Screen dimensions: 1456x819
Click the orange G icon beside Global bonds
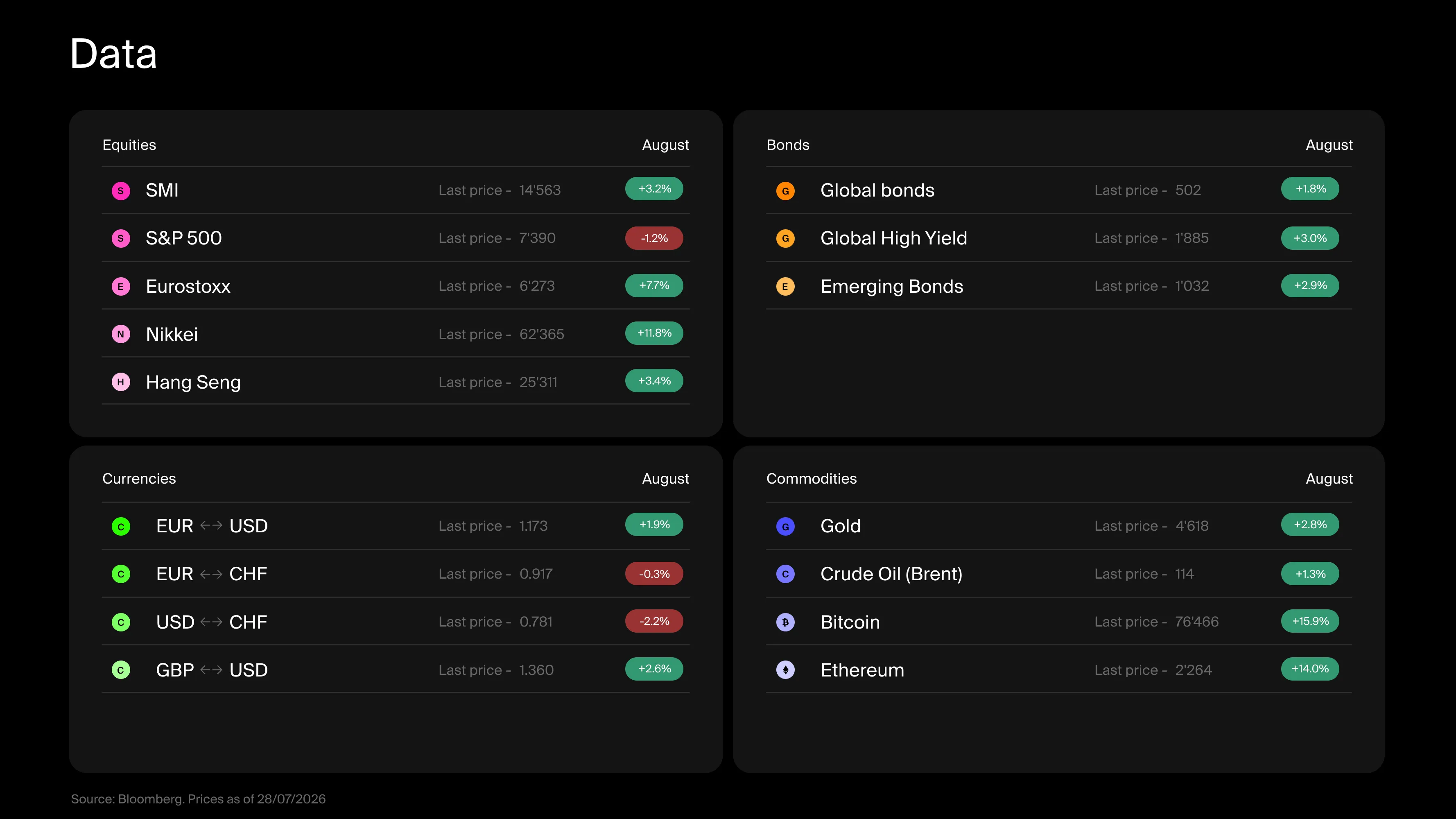point(785,190)
